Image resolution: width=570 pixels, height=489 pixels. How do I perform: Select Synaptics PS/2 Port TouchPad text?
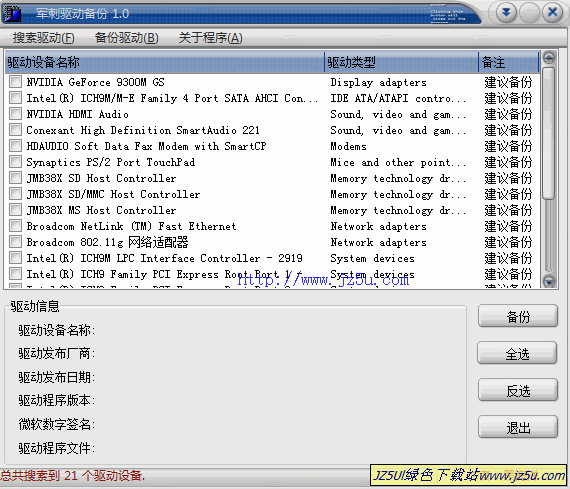pyautogui.click(x=111, y=162)
